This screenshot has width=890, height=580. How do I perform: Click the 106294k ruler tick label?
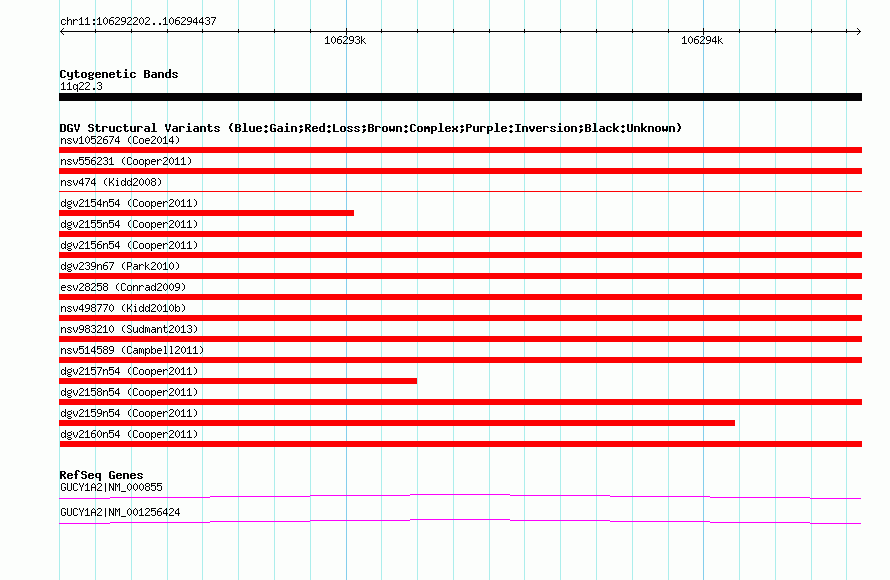click(x=702, y=40)
